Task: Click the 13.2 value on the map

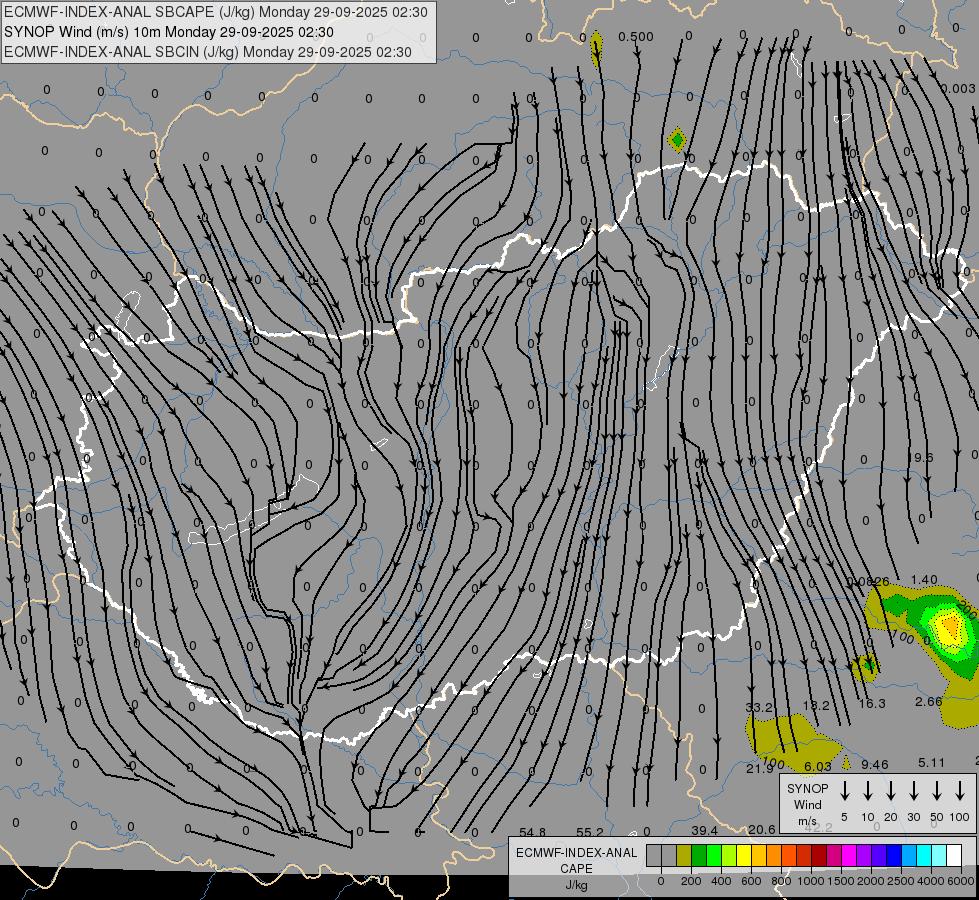Action: point(815,706)
